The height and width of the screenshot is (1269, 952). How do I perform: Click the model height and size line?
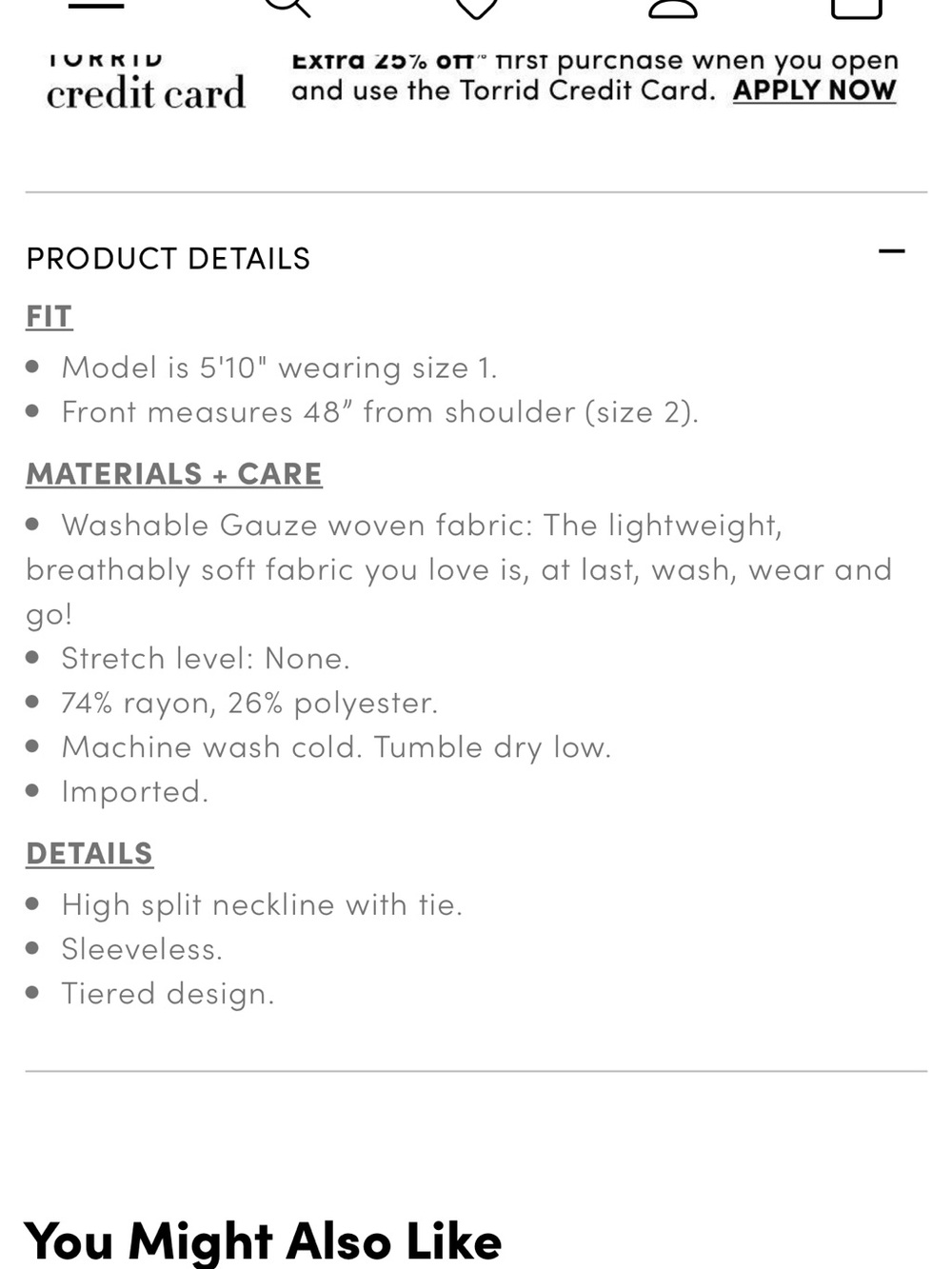click(x=279, y=367)
